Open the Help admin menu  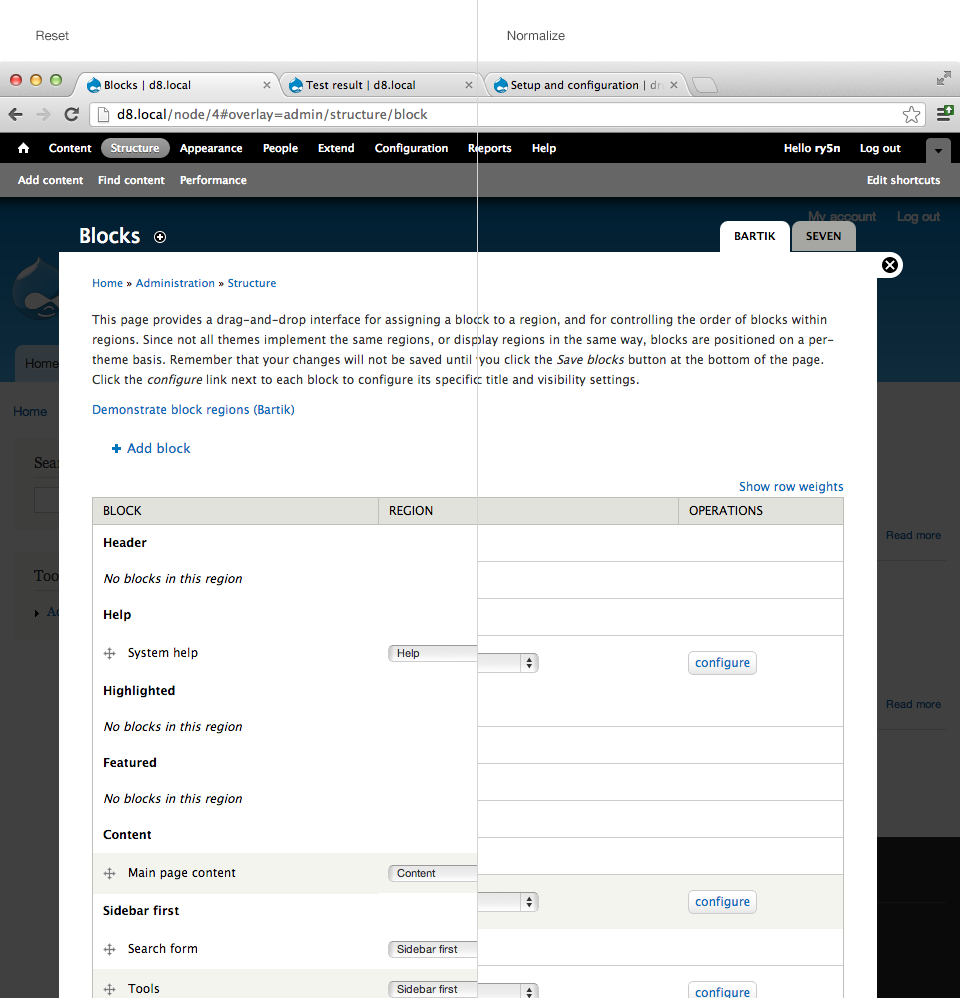pos(544,148)
